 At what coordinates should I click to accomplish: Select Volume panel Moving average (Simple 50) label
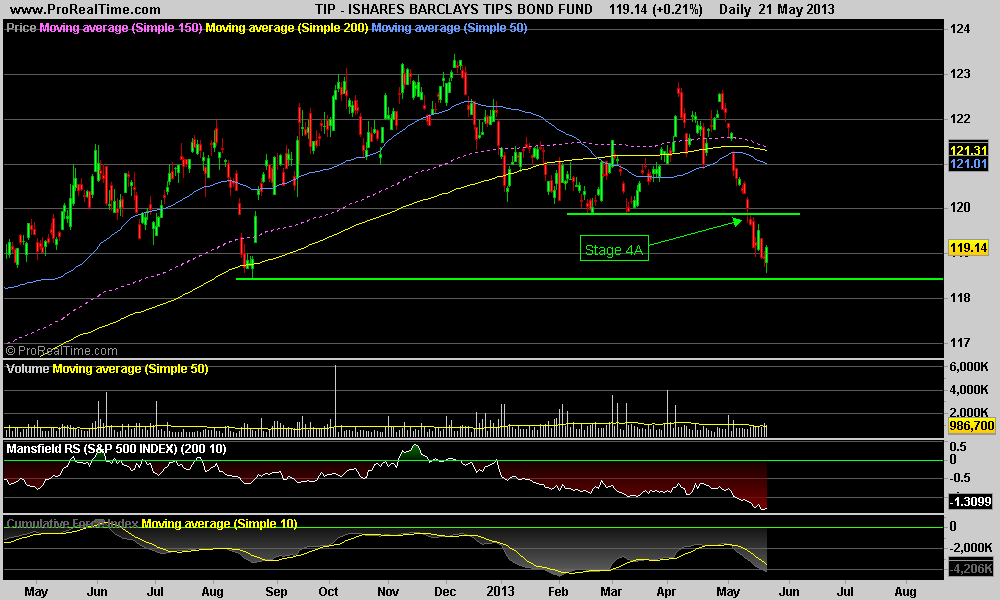click(x=130, y=369)
